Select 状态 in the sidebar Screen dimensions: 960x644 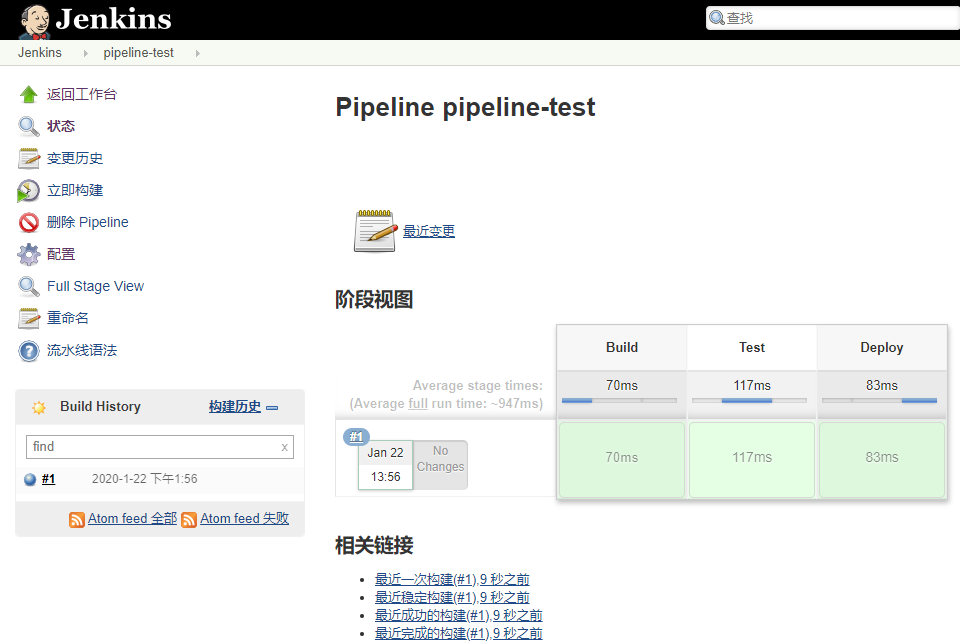pyautogui.click(x=61, y=126)
